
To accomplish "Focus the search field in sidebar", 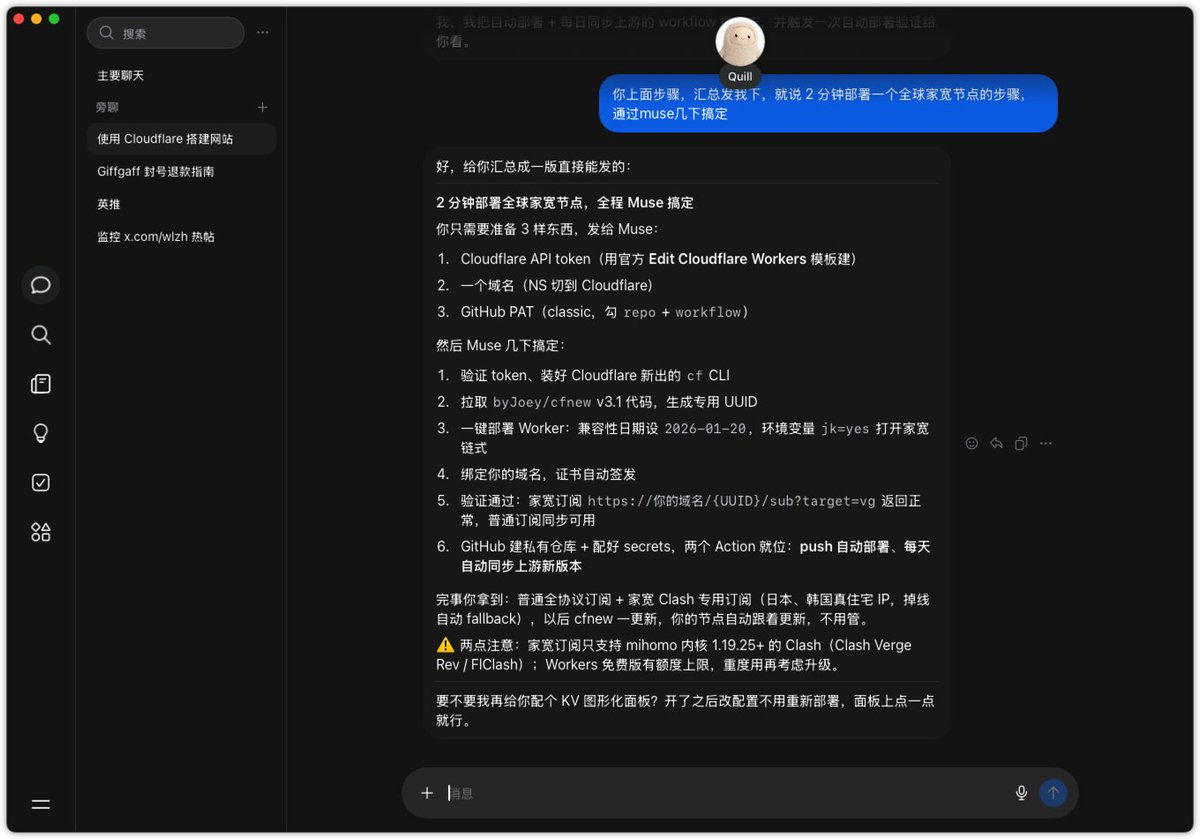I will pyautogui.click(x=166, y=33).
